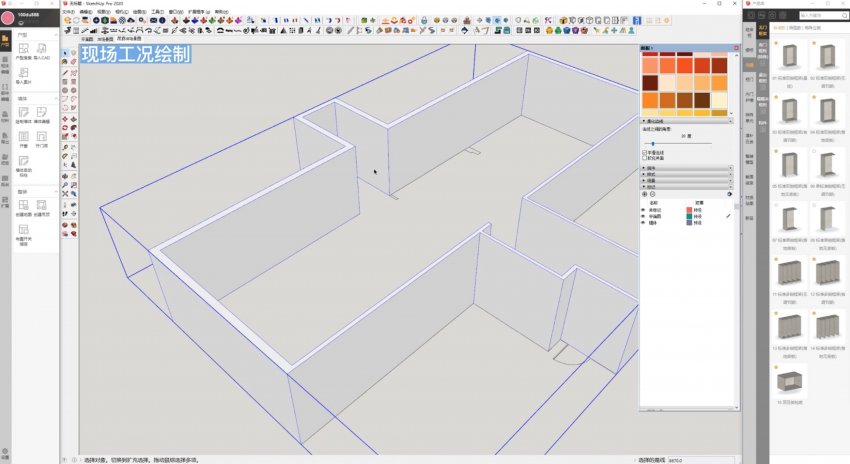Click the 创建地面 create floor icon
Viewport: 850px width, 464px height.
[23, 208]
